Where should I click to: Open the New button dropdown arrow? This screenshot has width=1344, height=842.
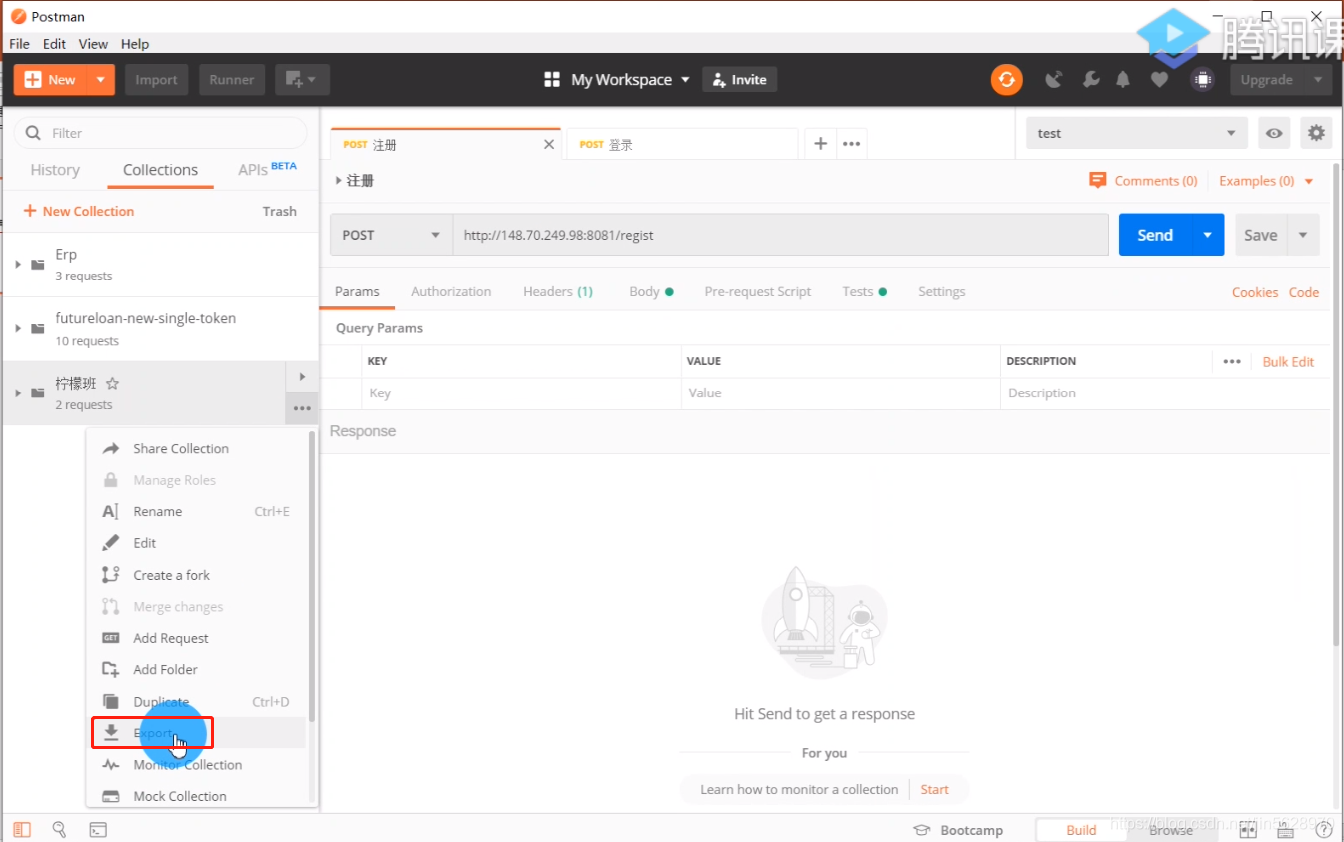[x=100, y=80]
